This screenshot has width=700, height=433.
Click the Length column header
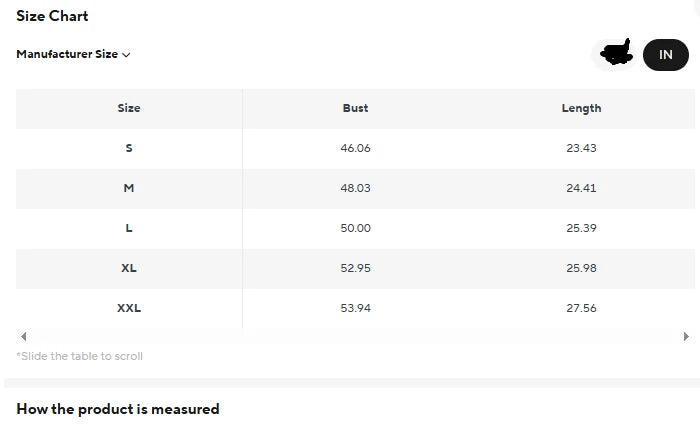pyautogui.click(x=581, y=108)
